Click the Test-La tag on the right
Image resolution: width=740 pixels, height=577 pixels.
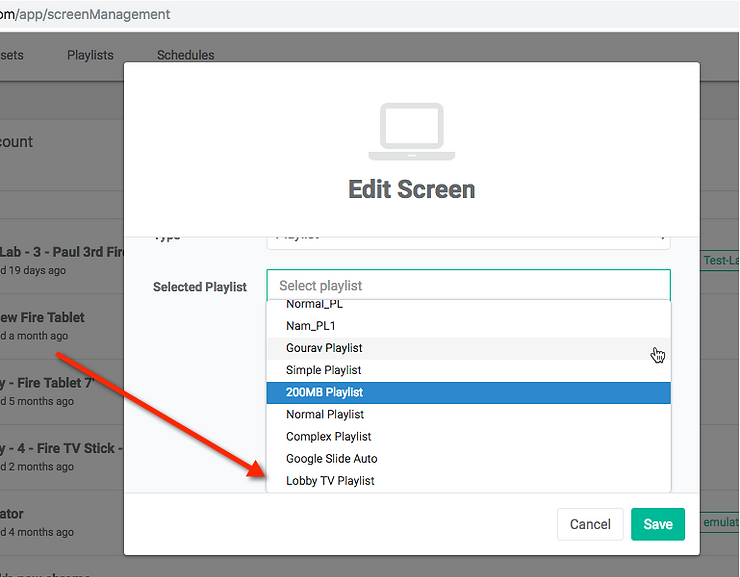pyautogui.click(x=721, y=260)
